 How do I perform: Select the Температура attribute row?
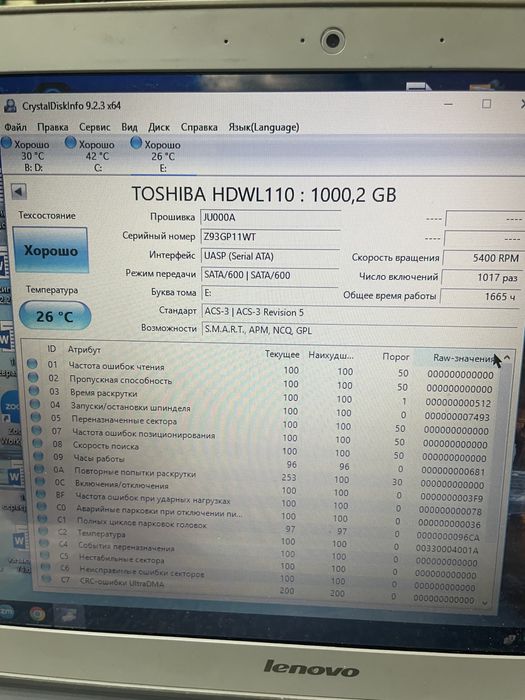(x=261, y=540)
